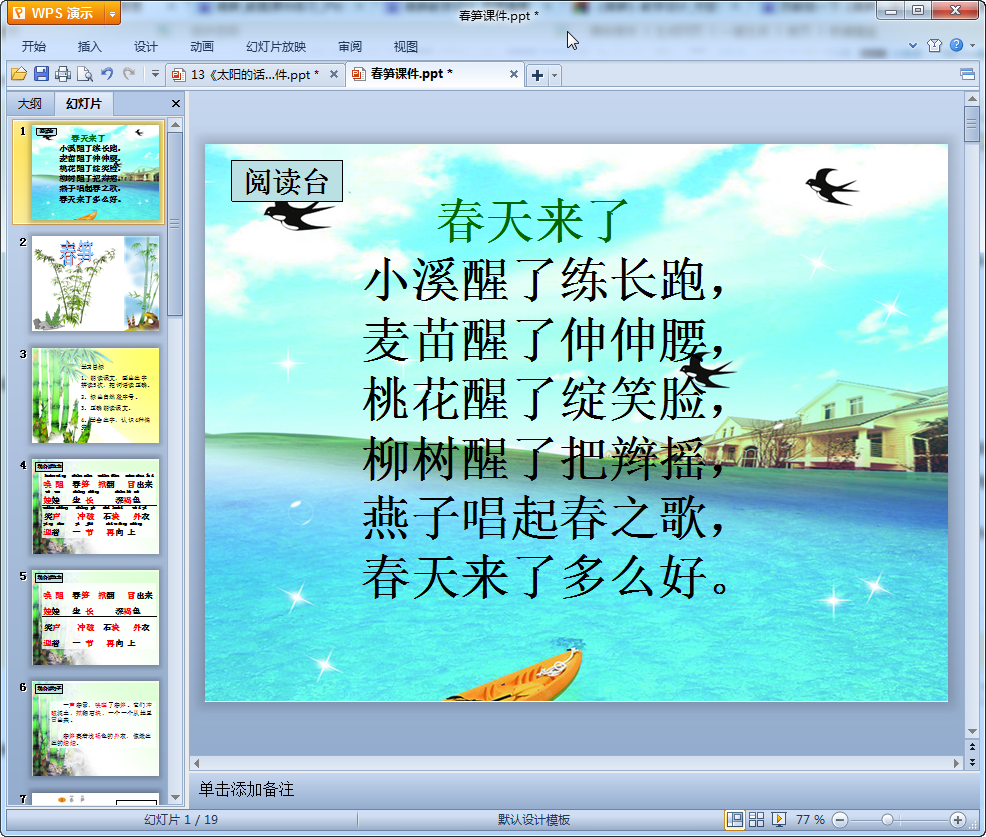Open the WPS 演示 application menu
986x837 pixels.
tap(57, 13)
